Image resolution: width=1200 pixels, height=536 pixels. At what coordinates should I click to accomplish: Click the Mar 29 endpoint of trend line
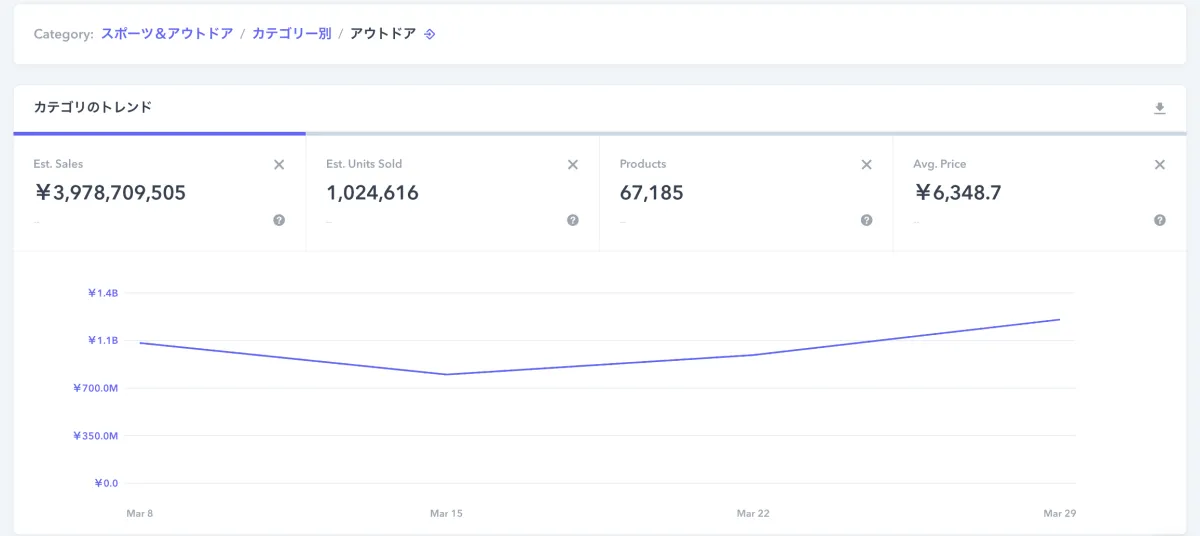pyautogui.click(x=1059, y=320)
